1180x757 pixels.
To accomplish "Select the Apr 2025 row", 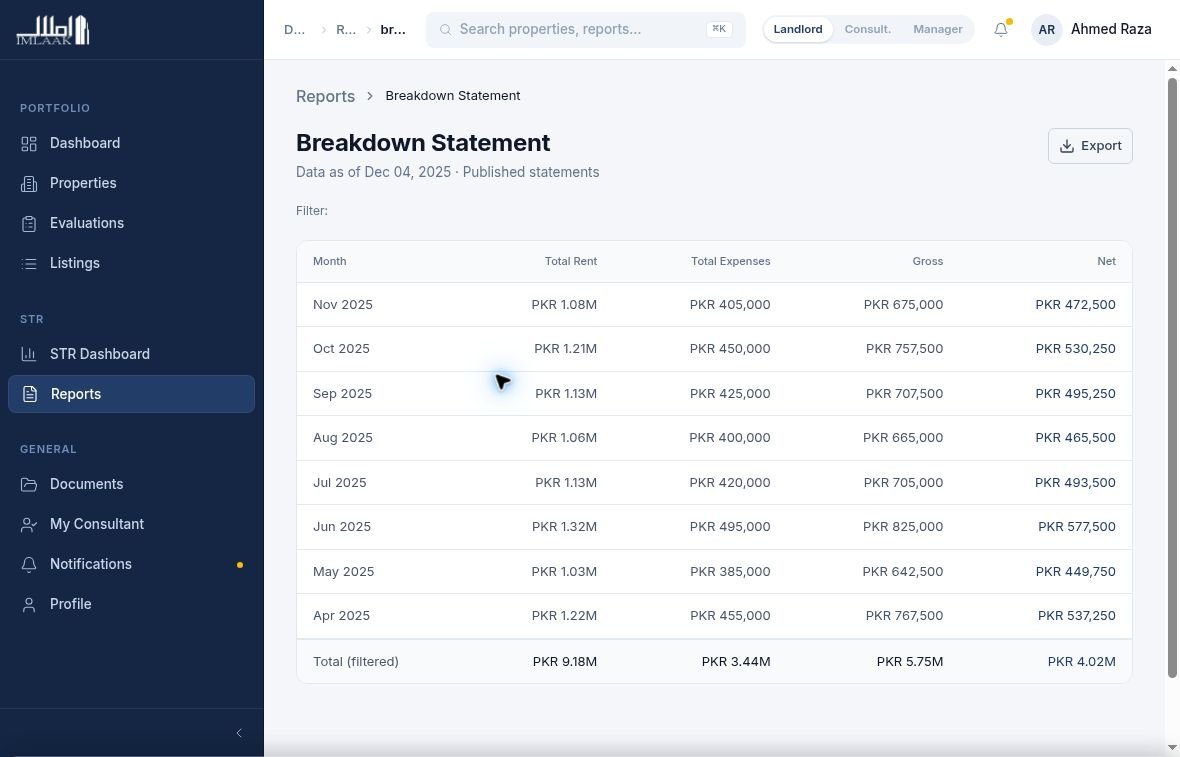I will [x=713, y=616].
